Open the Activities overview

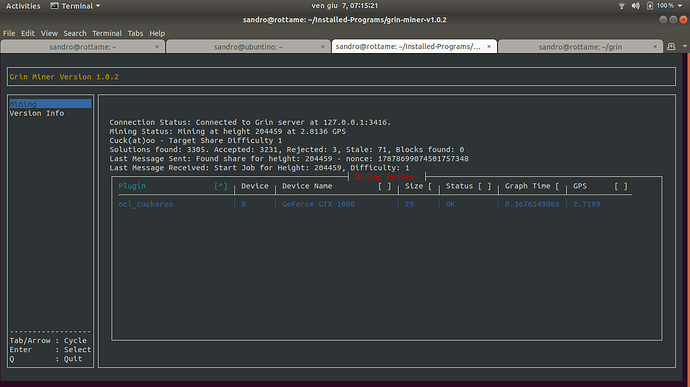[x=23, y=6]
